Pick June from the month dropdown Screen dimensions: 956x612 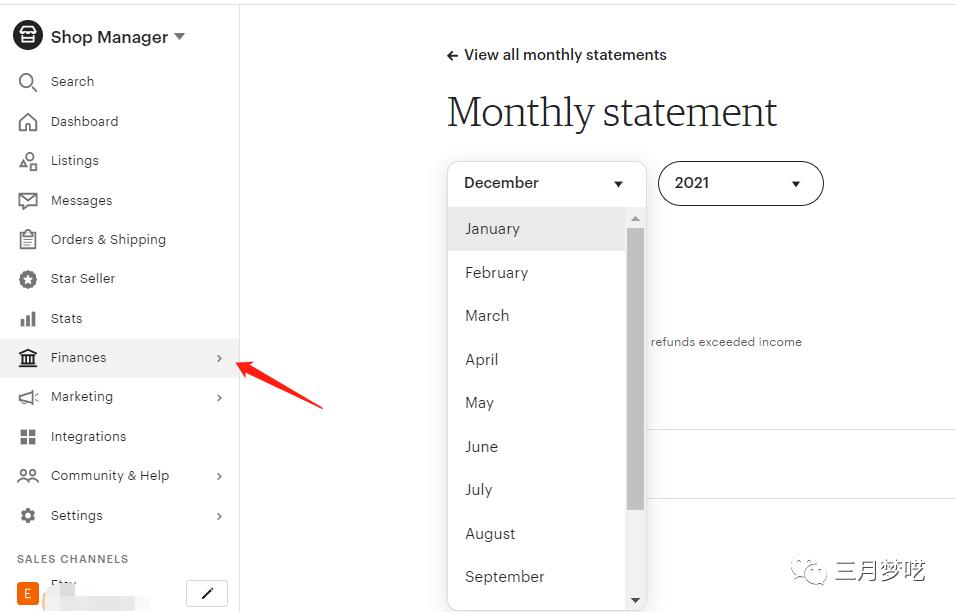pos(481,447)
